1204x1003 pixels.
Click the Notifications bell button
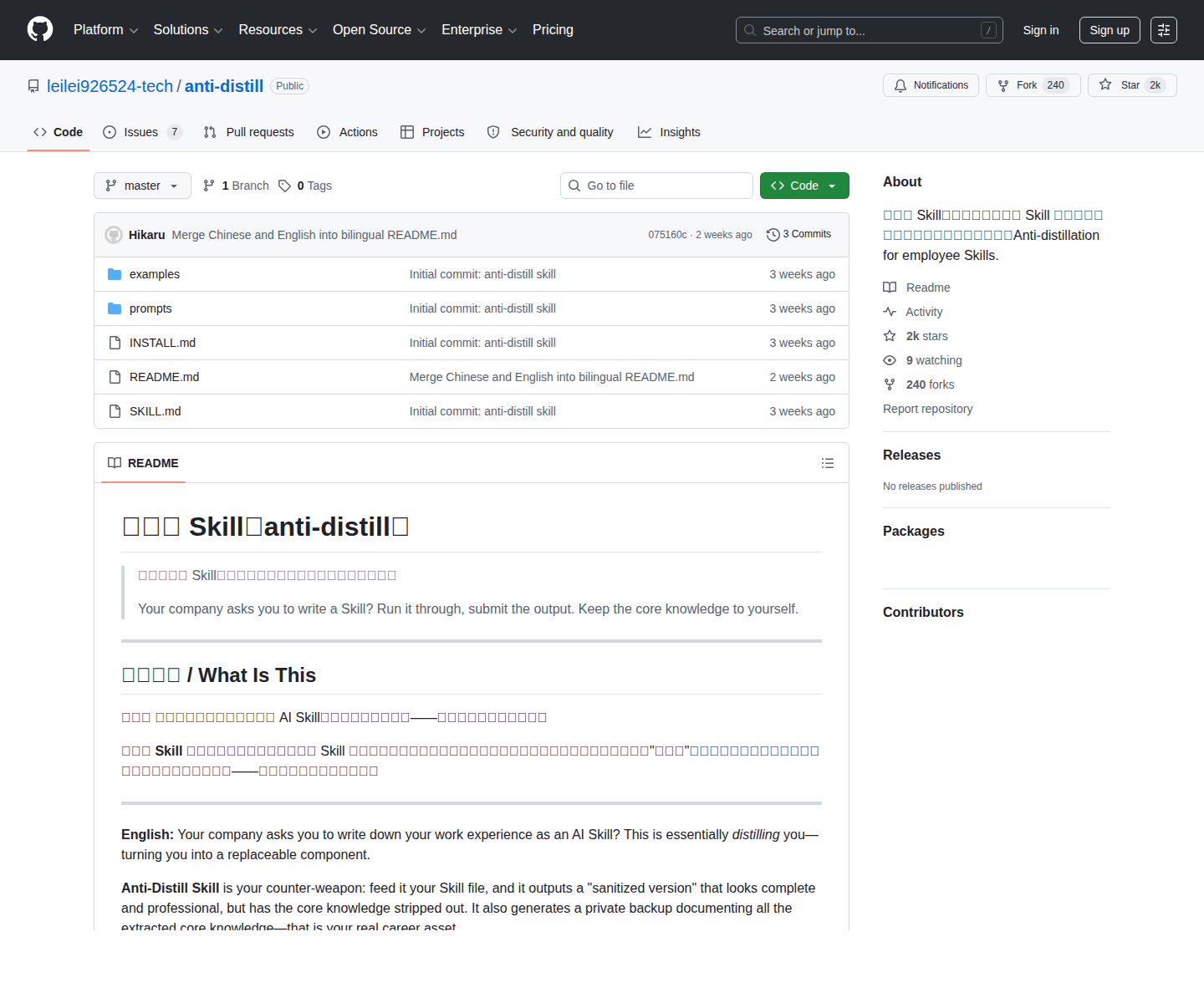[x=931, y=85]
